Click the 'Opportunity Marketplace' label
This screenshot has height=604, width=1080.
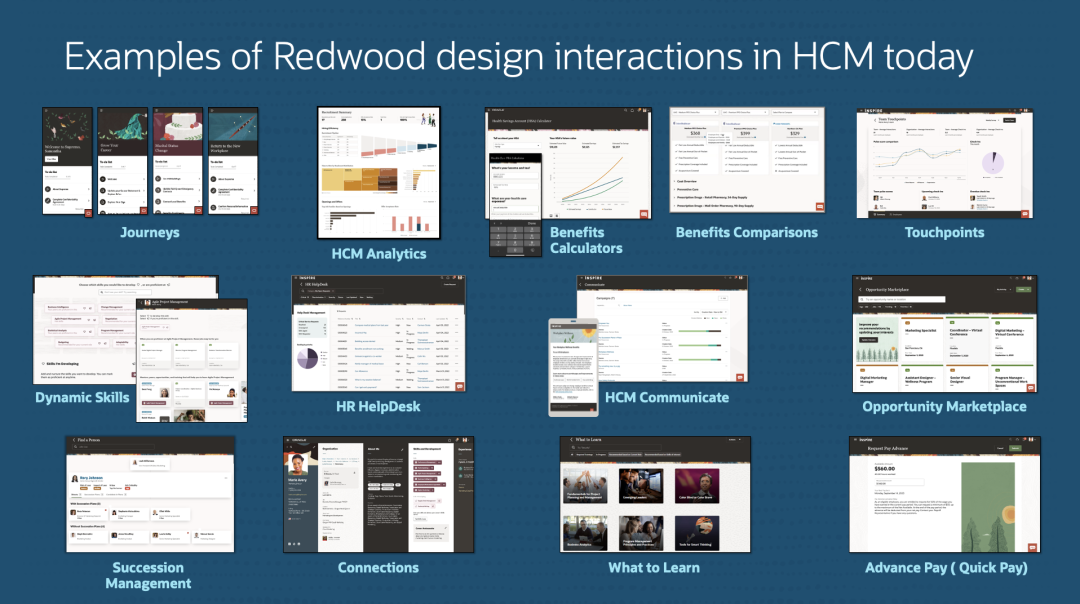point(944,406)
